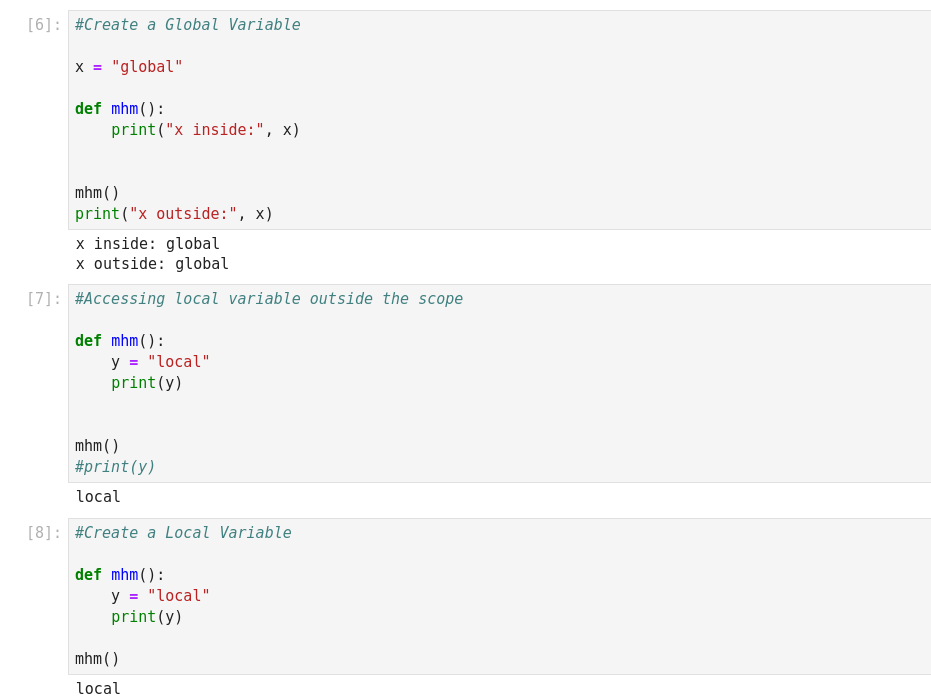This screenshot has width=931, height=700.
Task: Click y = "local" line in cell 8
Action: [160, 596]
